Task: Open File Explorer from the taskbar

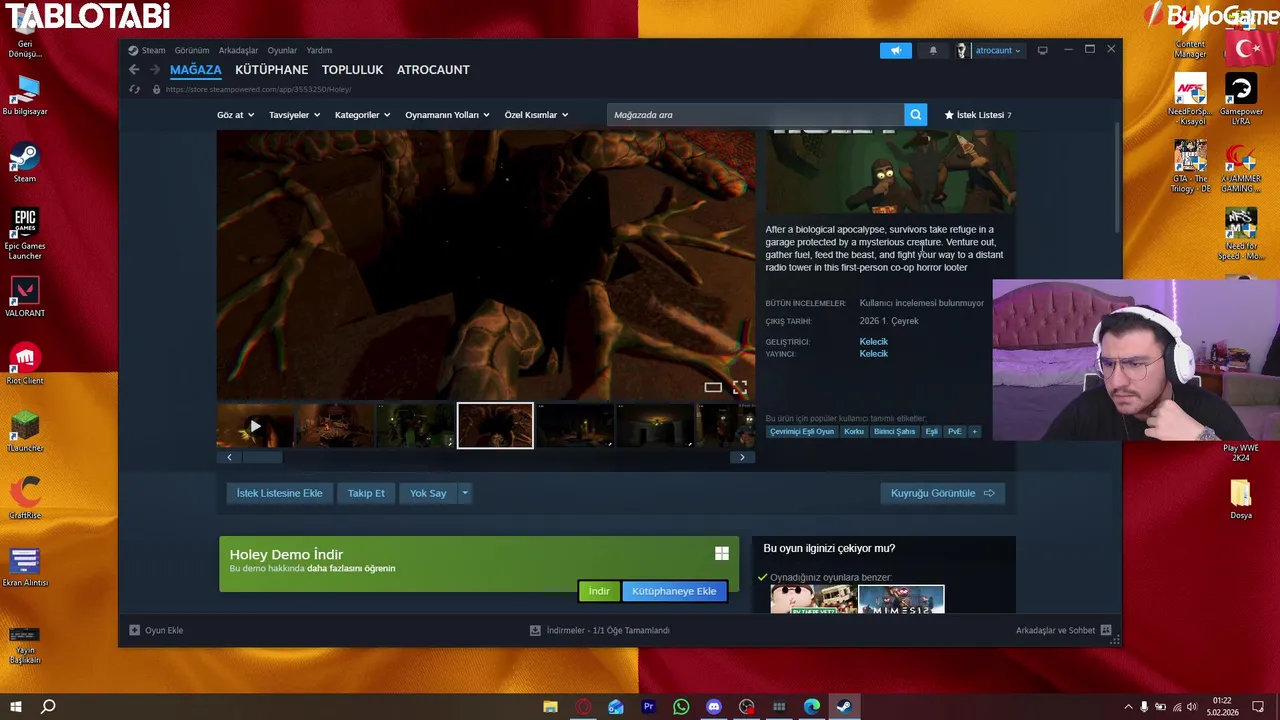Action: 550,707
